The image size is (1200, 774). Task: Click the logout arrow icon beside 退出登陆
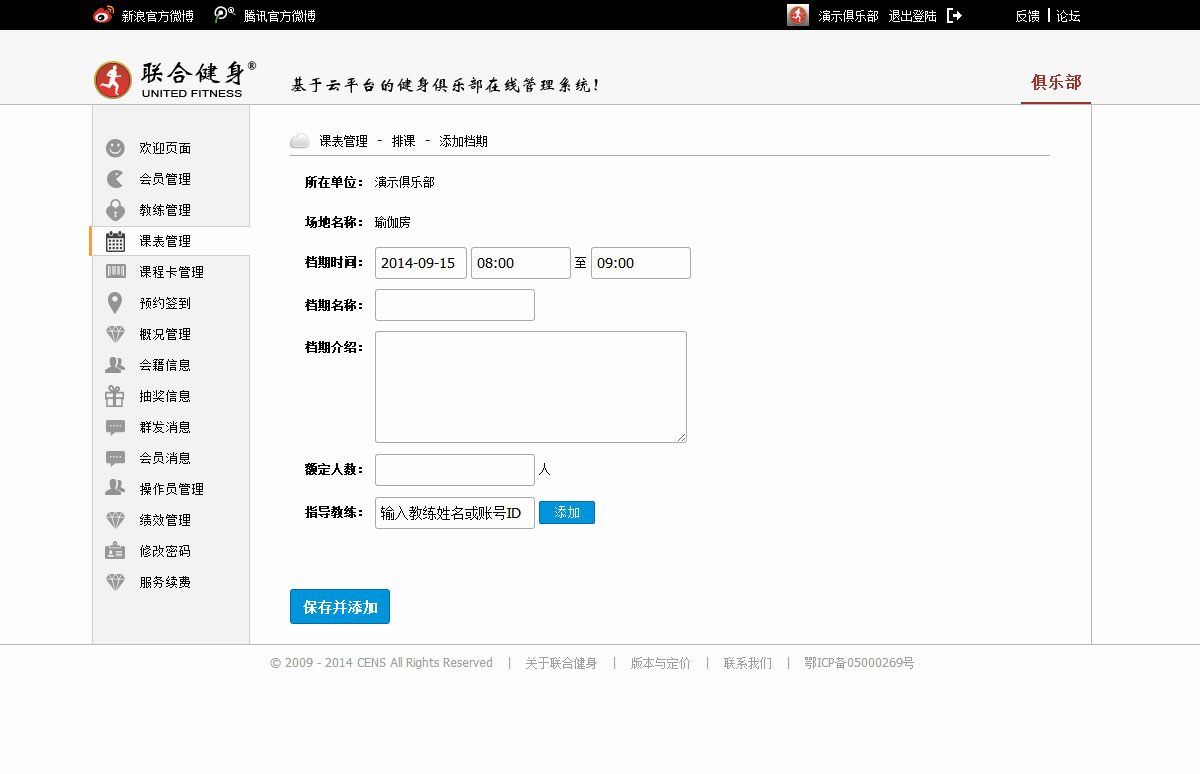(x=954, y=15)
